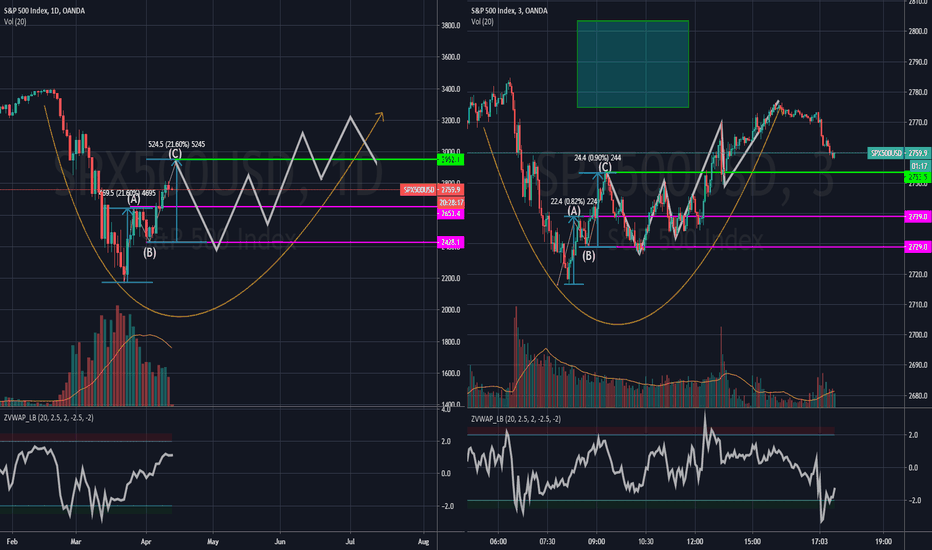Viewport: 932px width, 550px height.
Task: Click the 3800.0 price axis label
Action: point(451,26)
